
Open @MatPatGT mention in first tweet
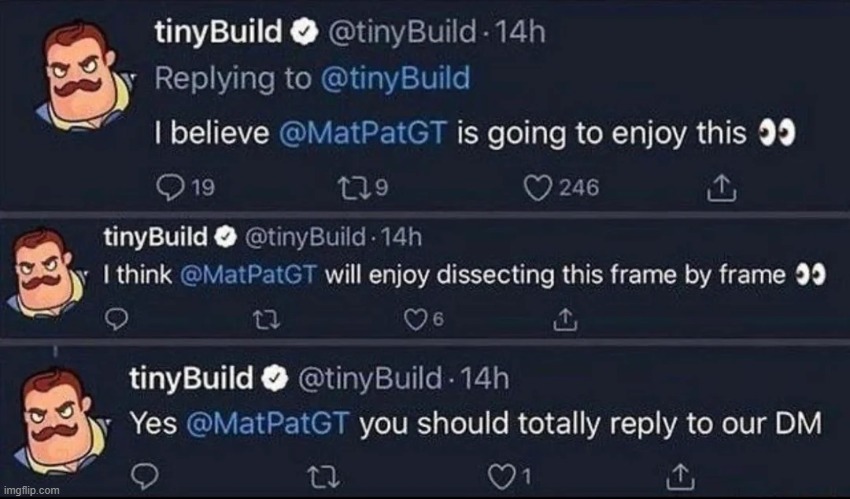coord(363,132)
